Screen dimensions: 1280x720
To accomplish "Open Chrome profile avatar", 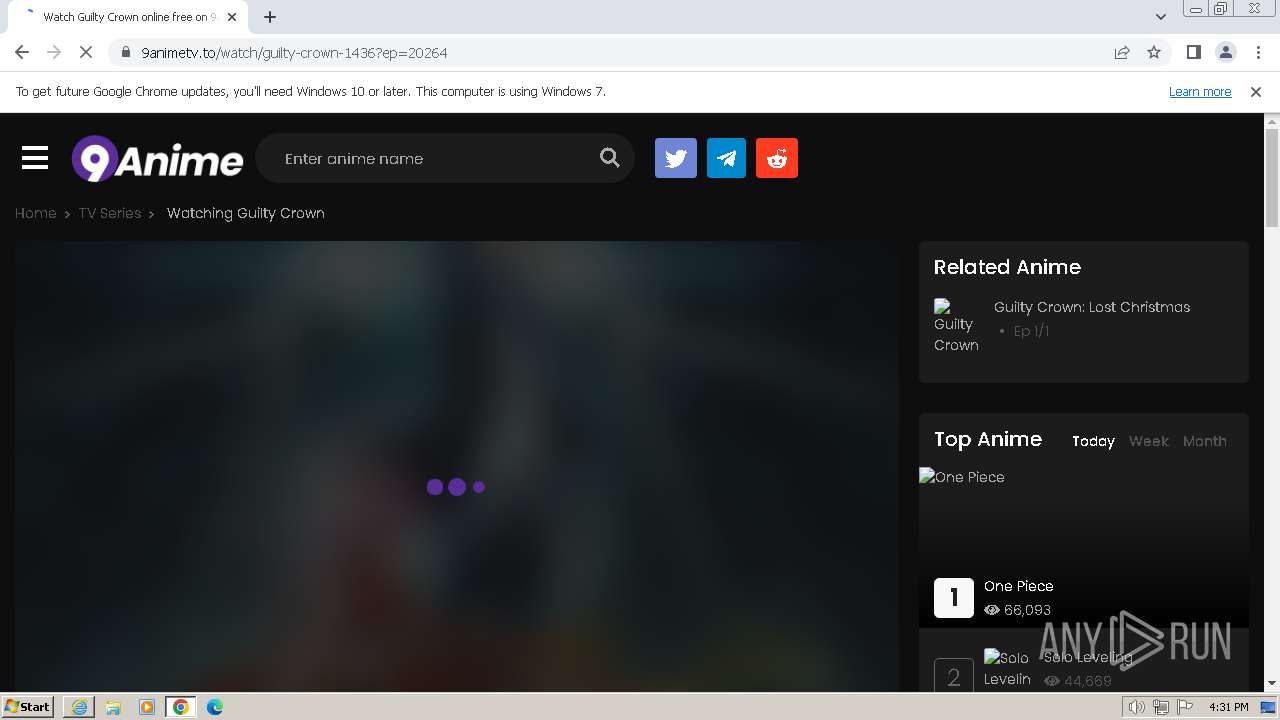I will pyautogui.click(x=1225, y=53).
